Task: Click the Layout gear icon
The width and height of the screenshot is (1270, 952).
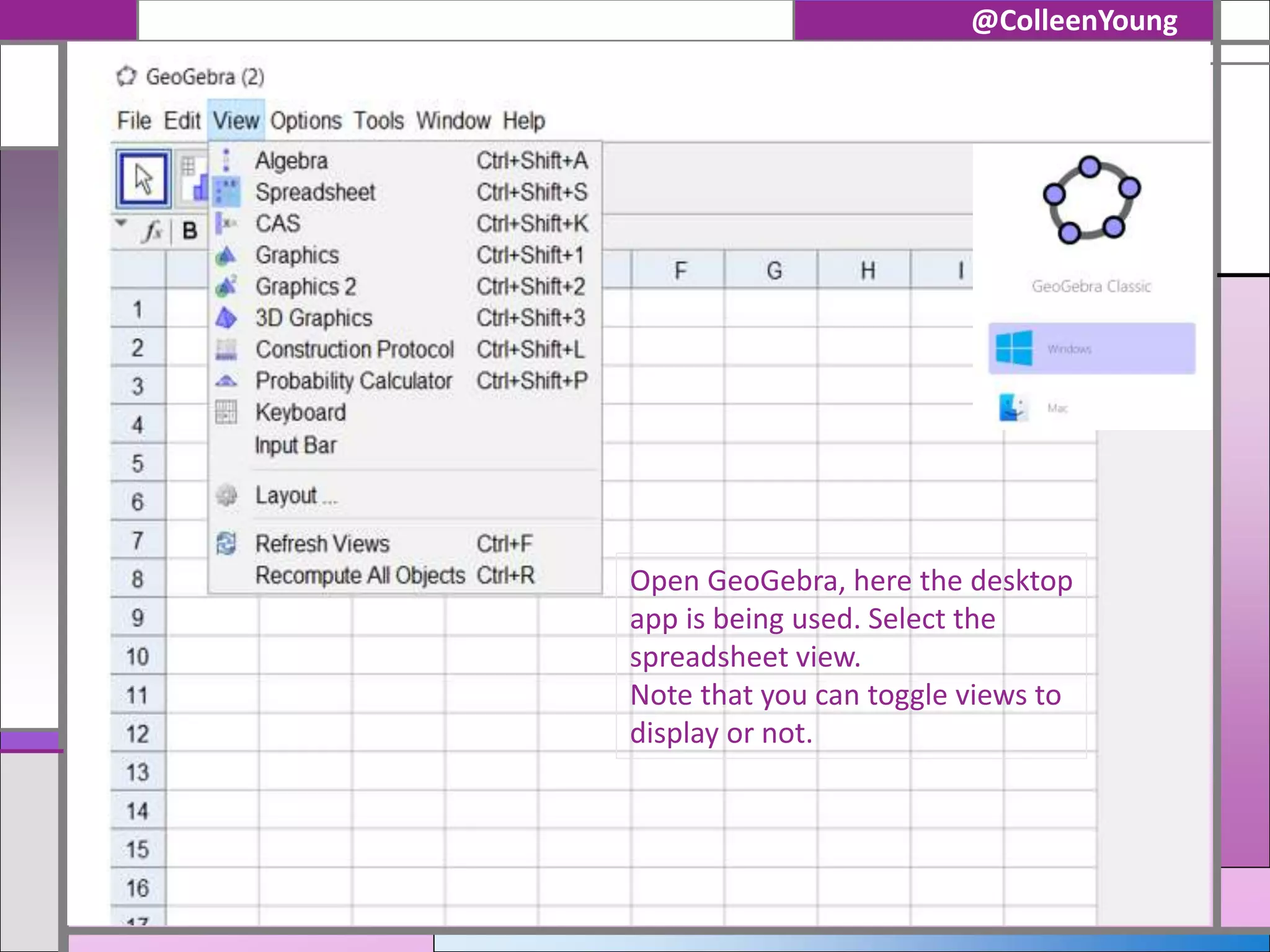Action: [x=226, y=495]
